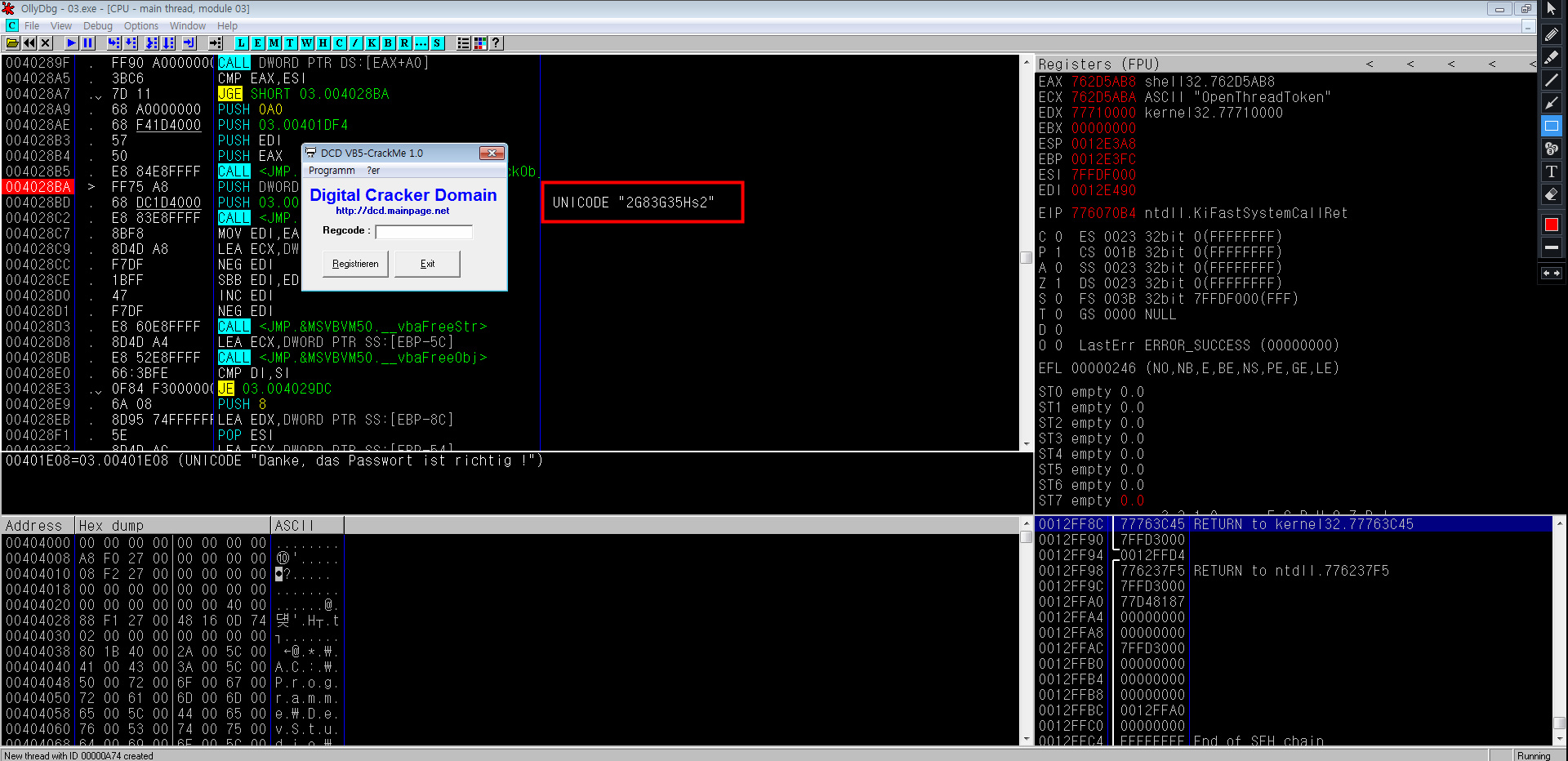Click the Regcode input field
1568x761 pixels.
(x=424, y=232)
